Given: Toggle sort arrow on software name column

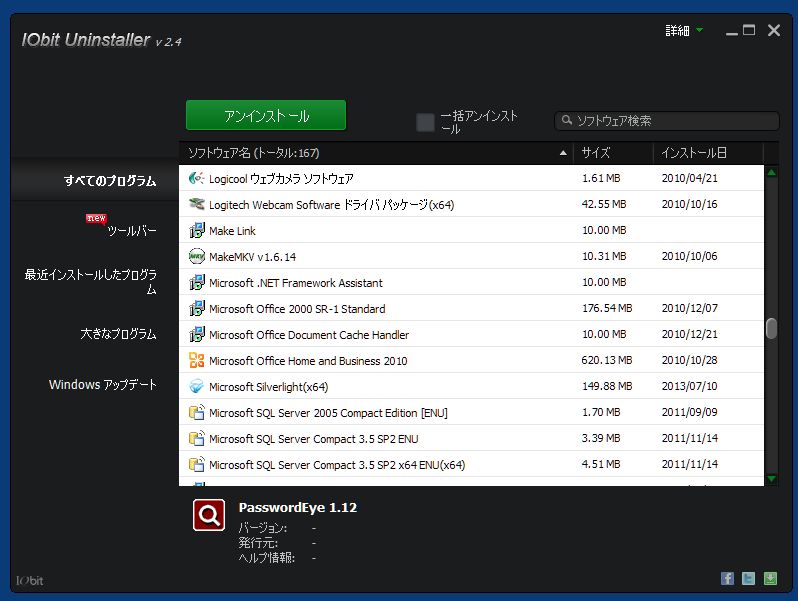Looking at the screenshot, I should tap(563, 153).
